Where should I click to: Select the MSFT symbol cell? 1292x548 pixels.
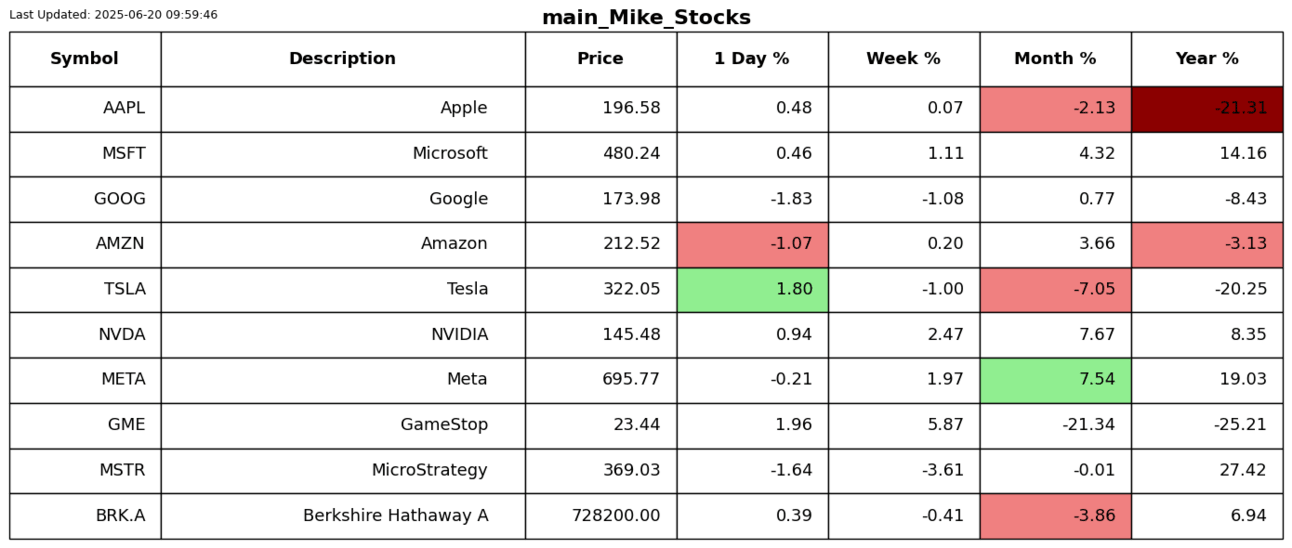point(85,154)
